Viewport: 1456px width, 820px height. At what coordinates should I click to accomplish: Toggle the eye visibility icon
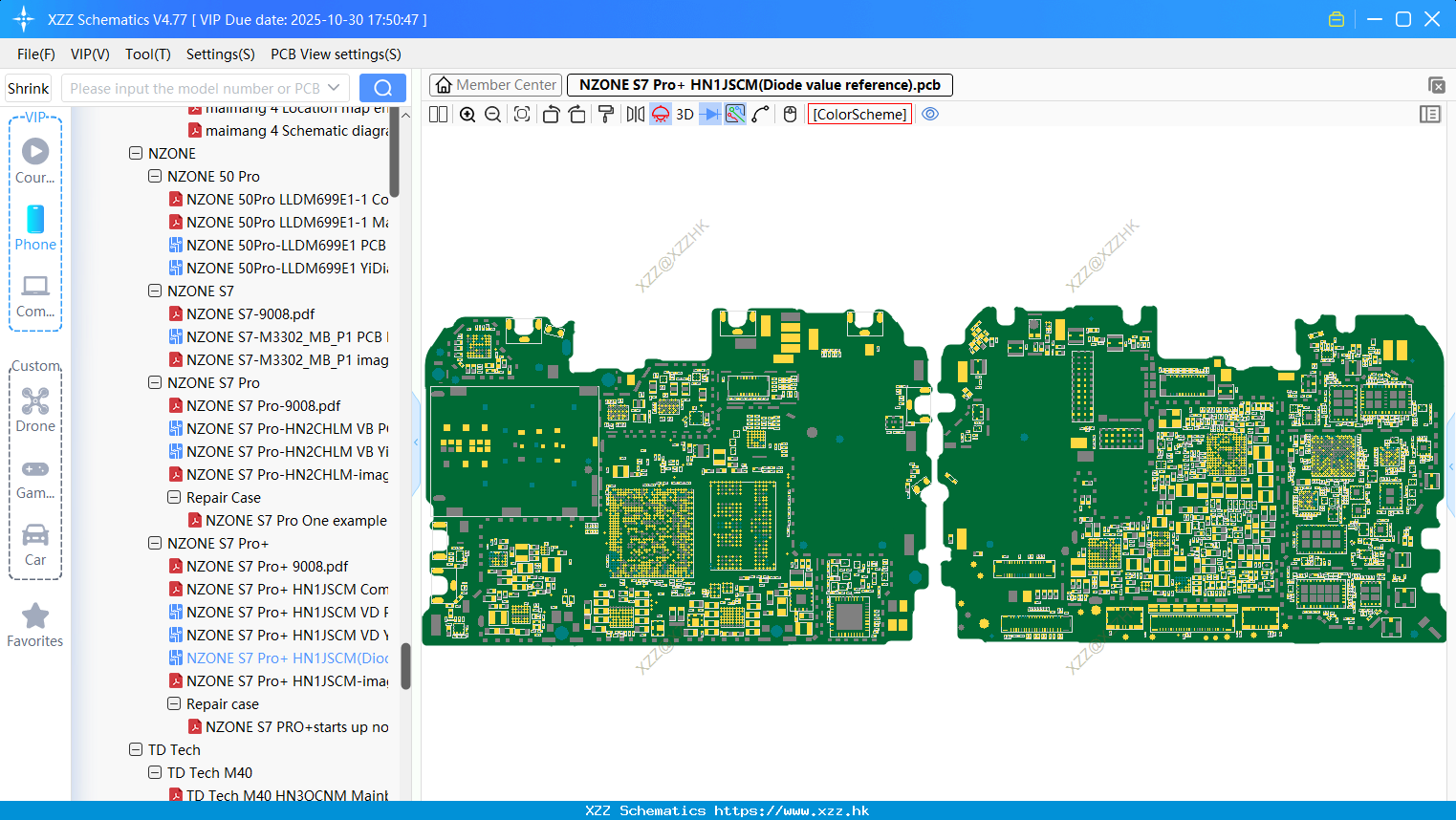tap(930, 115)
